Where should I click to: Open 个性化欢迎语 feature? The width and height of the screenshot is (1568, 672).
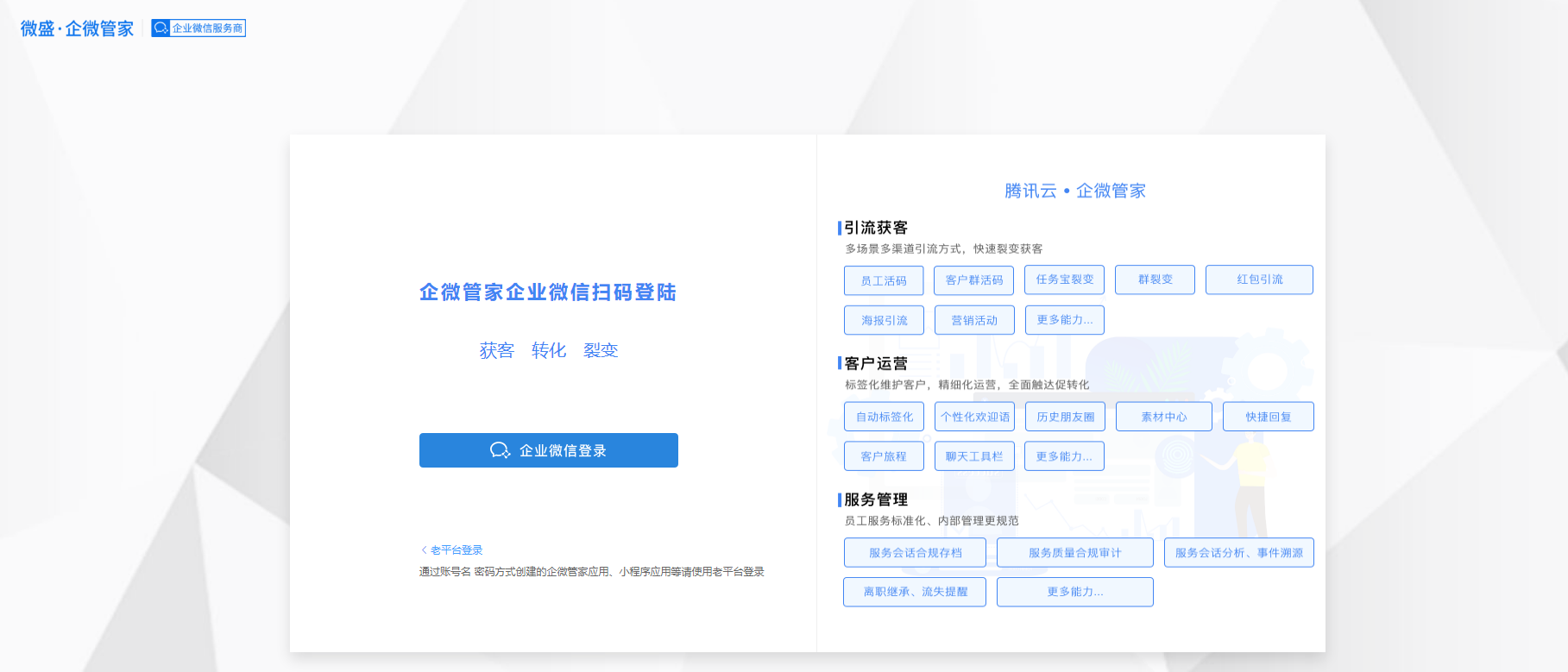point(975,417)
